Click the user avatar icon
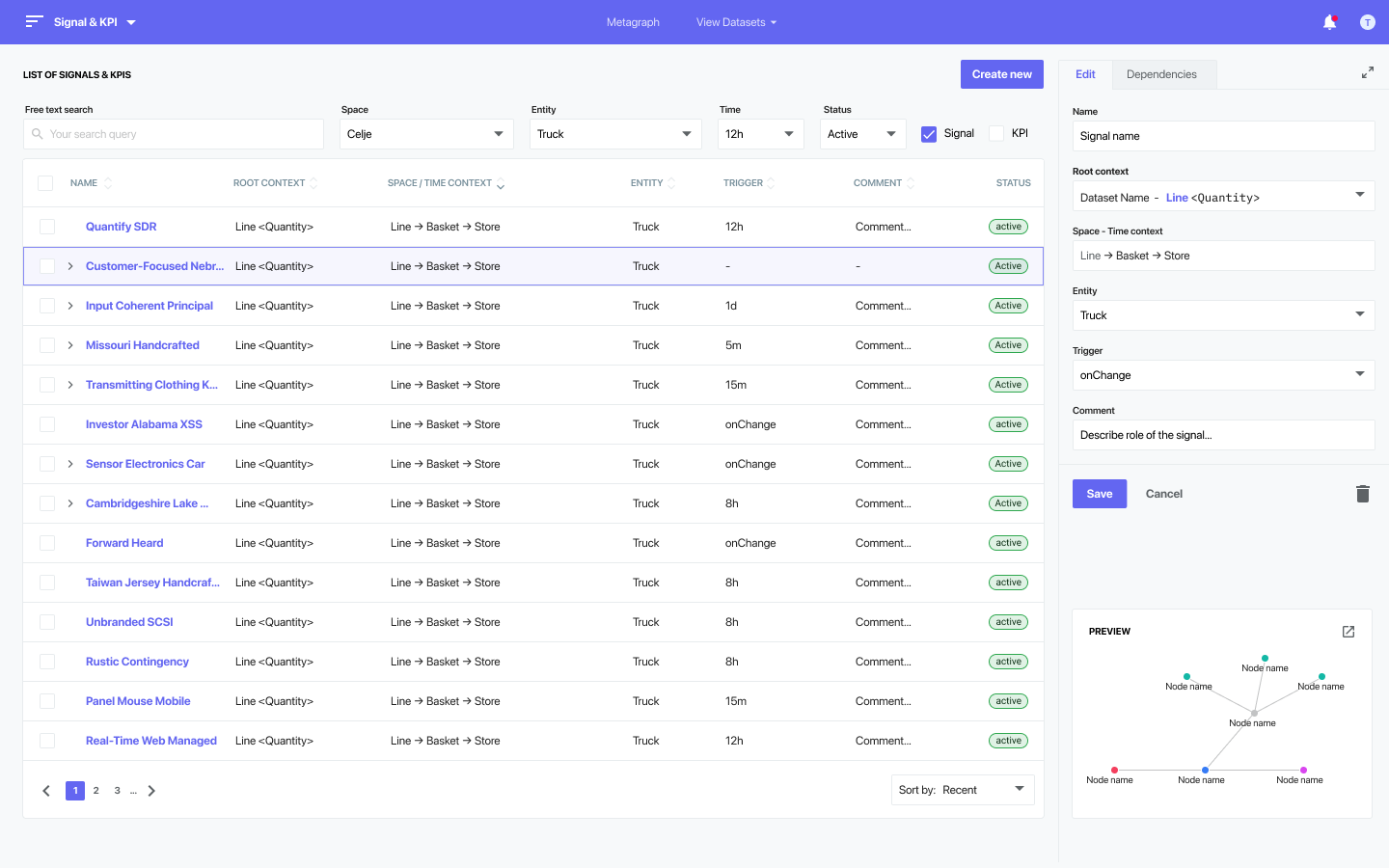The width and height of the screenshot is (1389, 868). [x=1367, y=22]
